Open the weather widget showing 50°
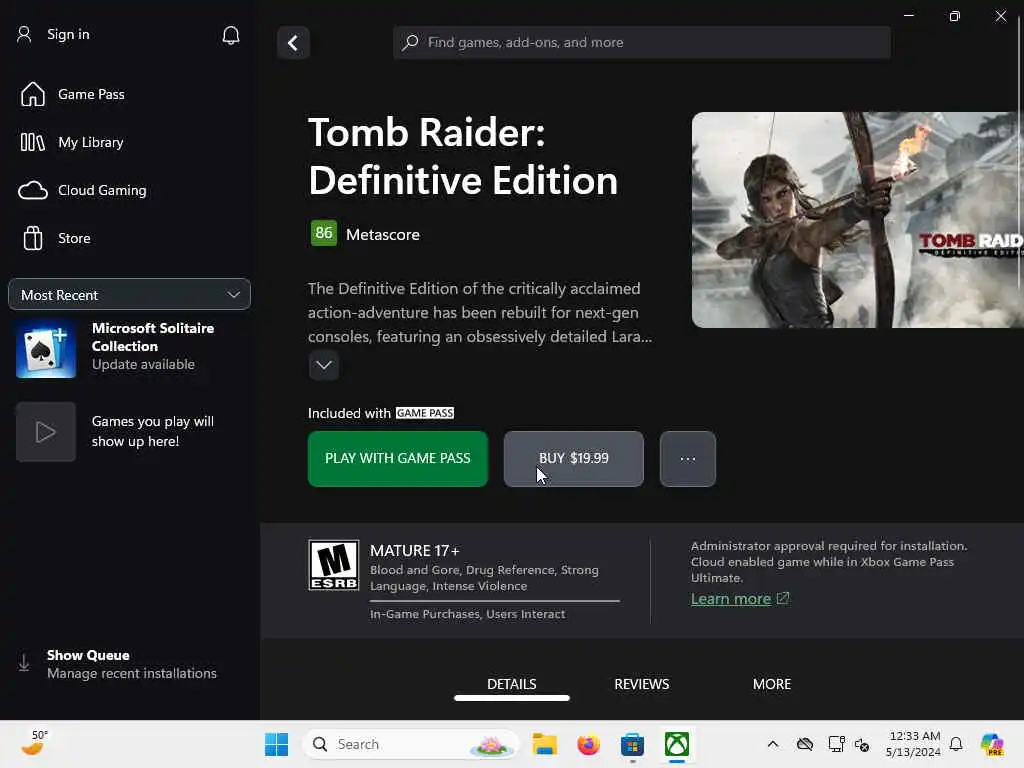 pos(33,743)
